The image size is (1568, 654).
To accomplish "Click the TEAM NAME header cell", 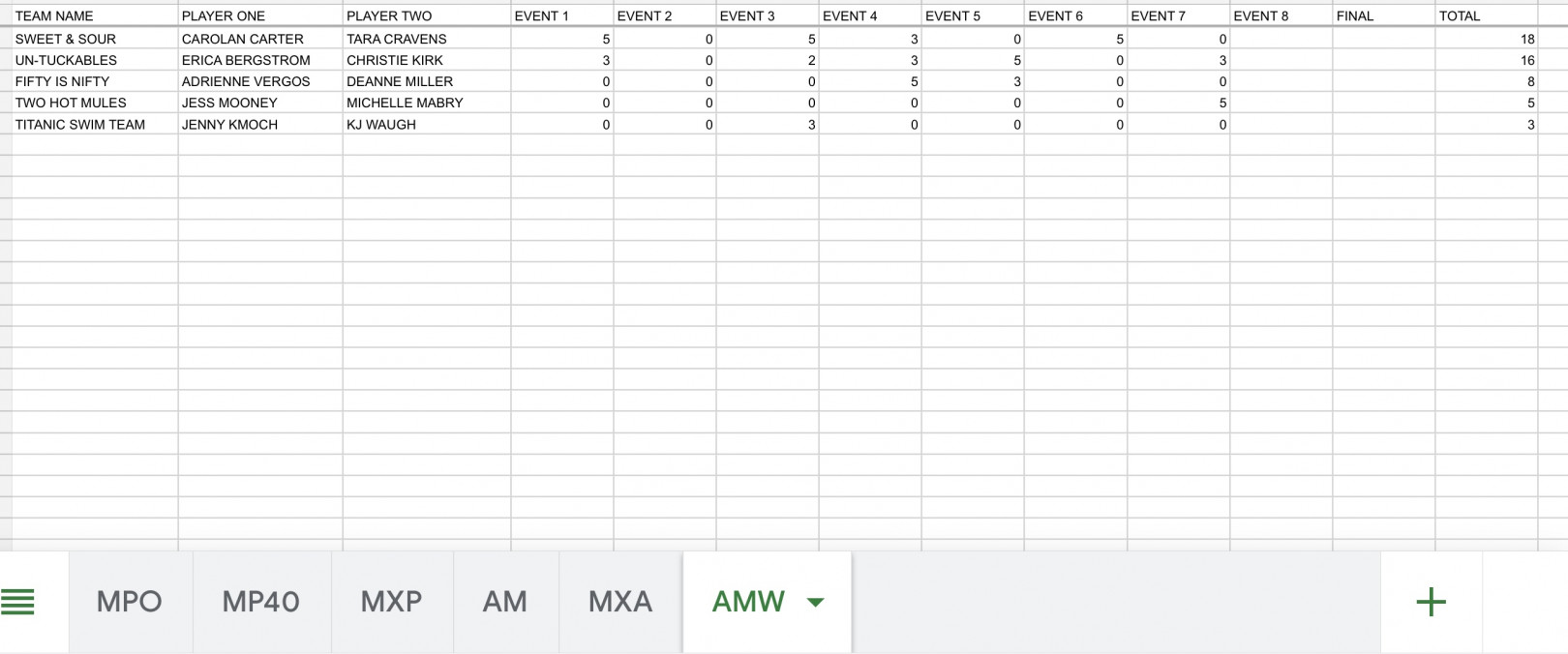I will 95,15.
